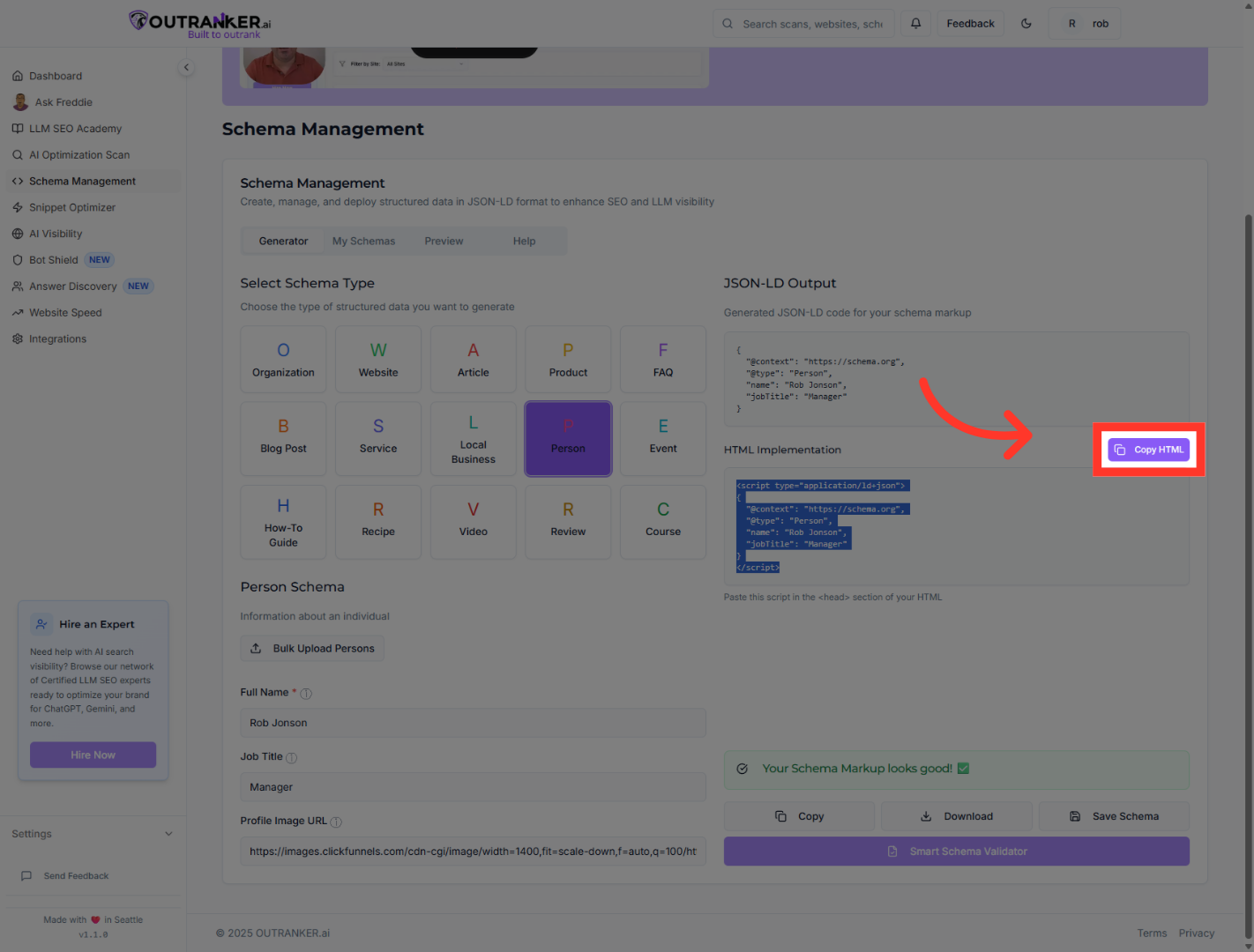Open notifications bell icon
1254x952 pixels.
[915, 24]
